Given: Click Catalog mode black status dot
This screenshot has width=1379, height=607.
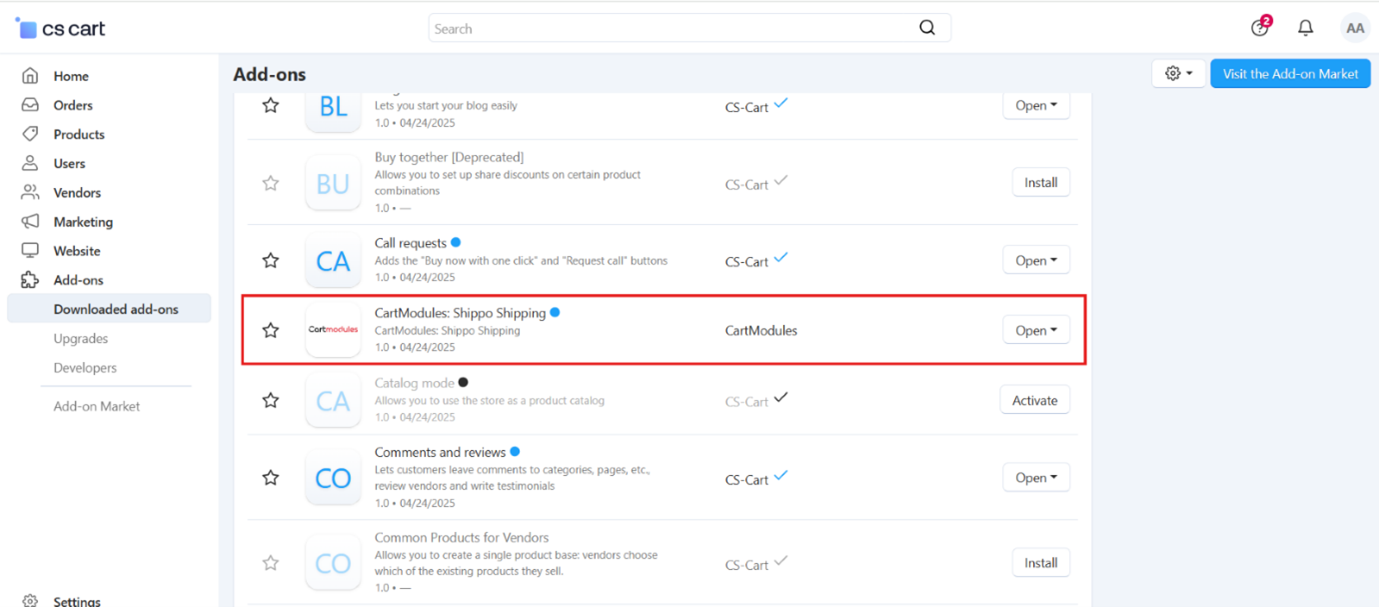Looking at the screenshot, I should pyautogui.click(x=463, y=382).
